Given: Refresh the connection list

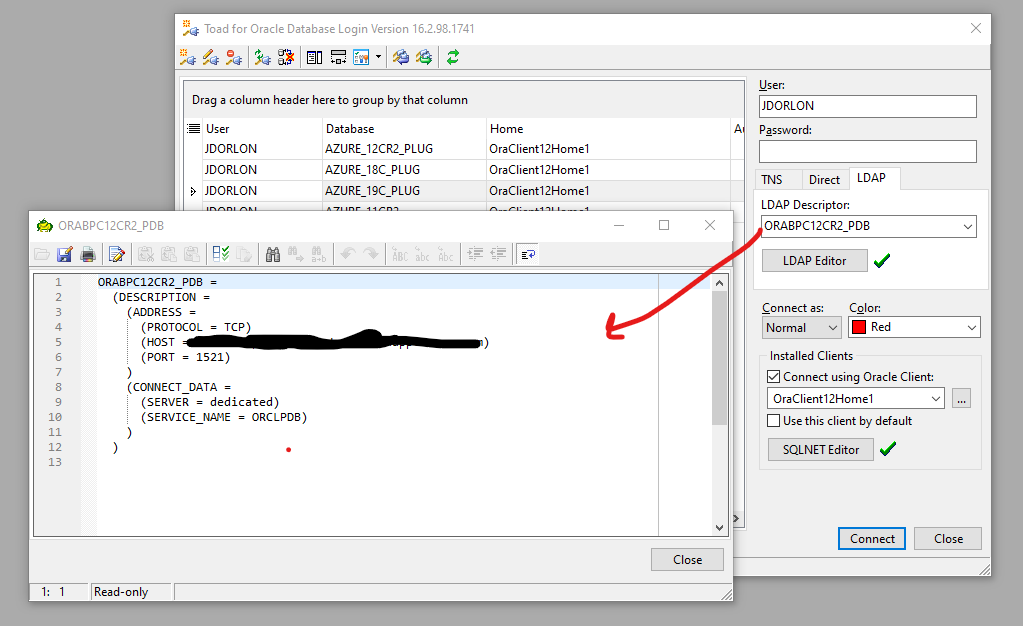Looking at the screenshot, I should tap(452, 57).
